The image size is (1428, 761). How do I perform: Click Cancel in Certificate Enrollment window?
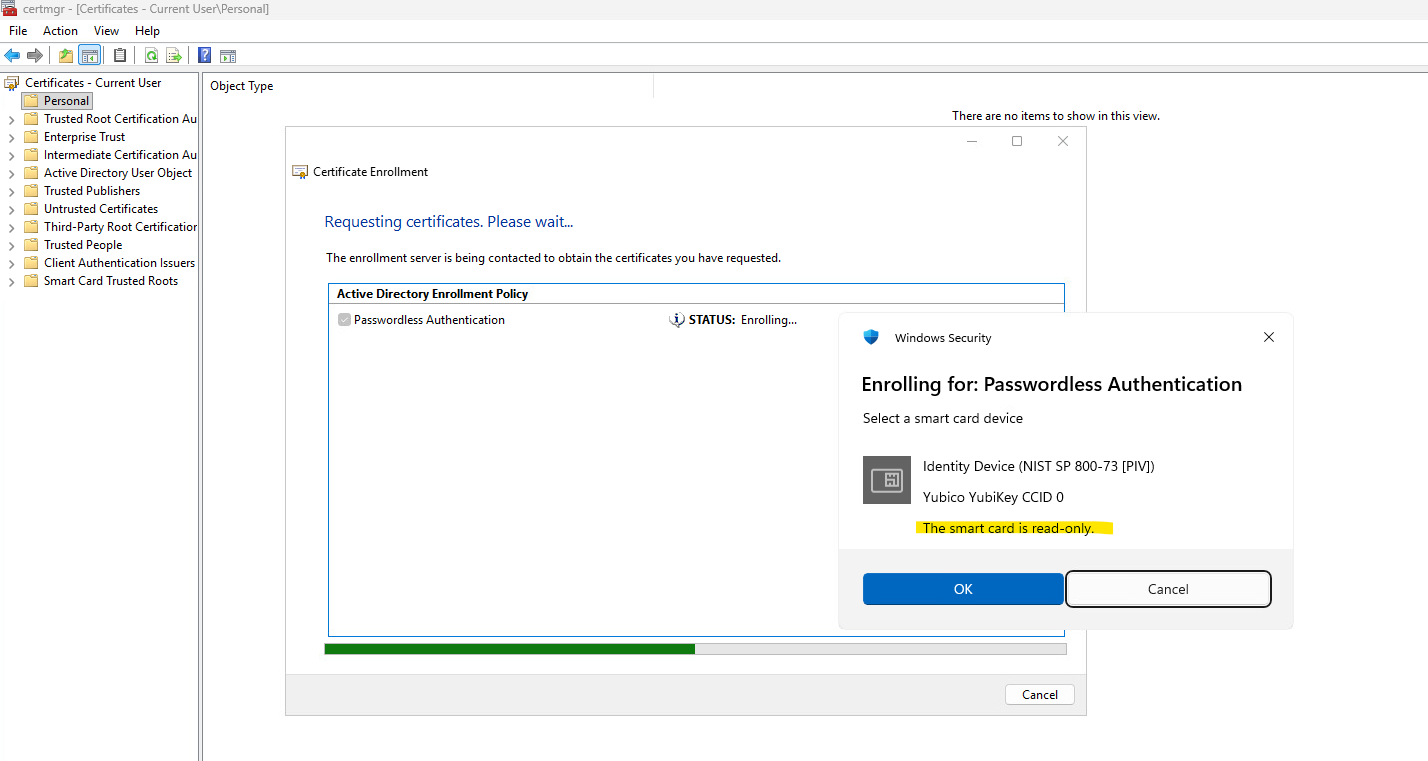[1040, 695]
